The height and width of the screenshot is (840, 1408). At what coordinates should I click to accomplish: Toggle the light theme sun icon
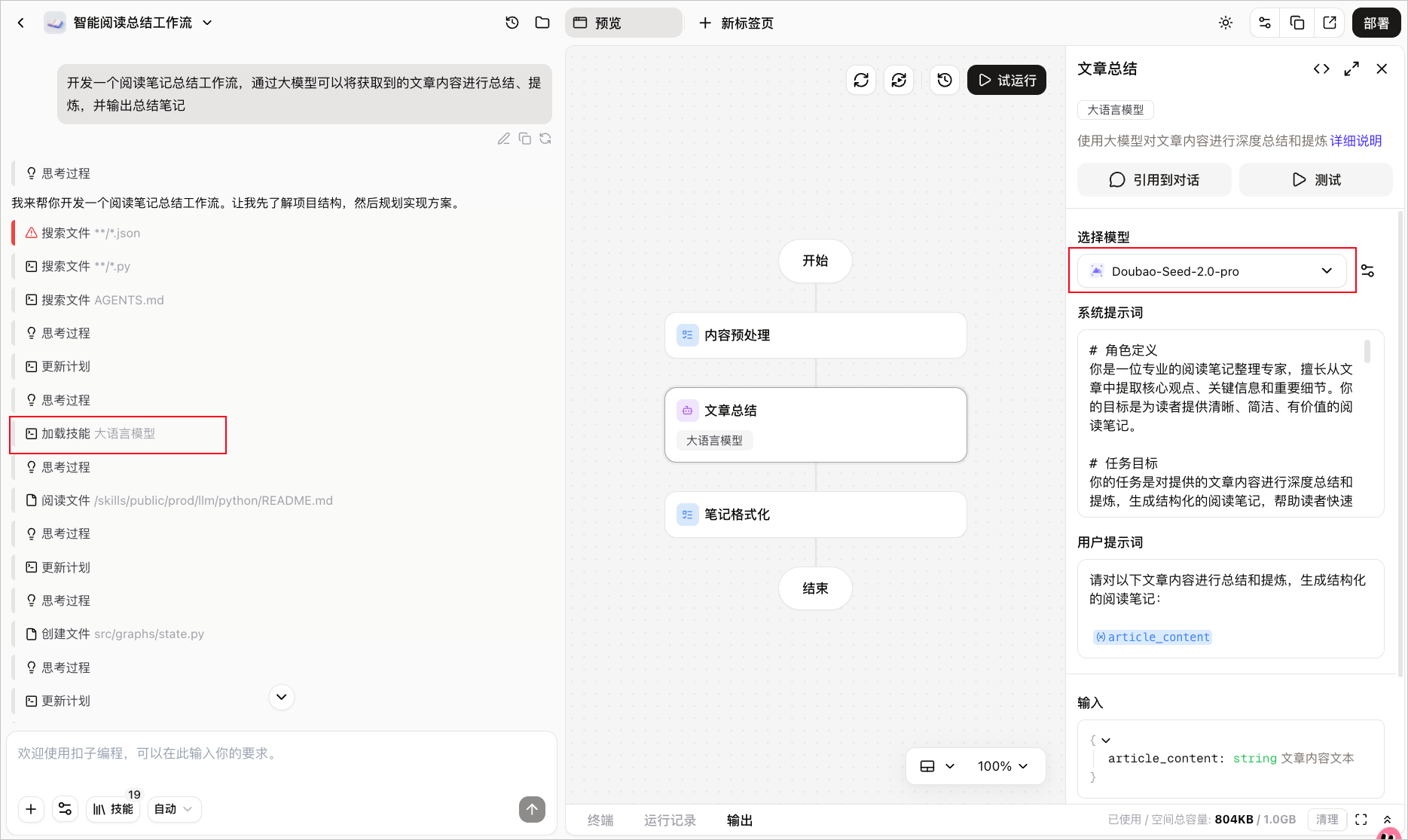tap(1226, 23)
